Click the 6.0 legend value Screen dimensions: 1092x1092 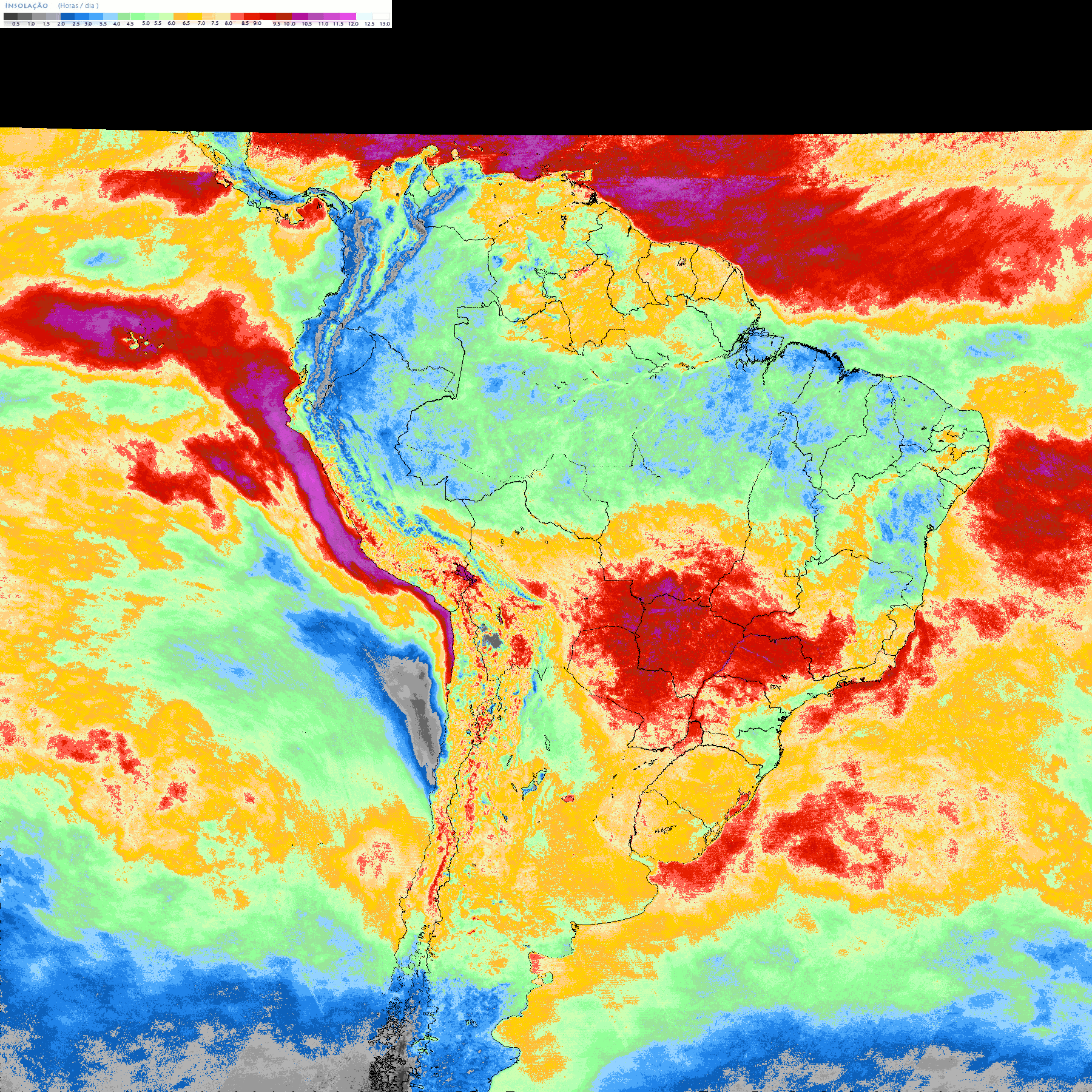[171, 23]
